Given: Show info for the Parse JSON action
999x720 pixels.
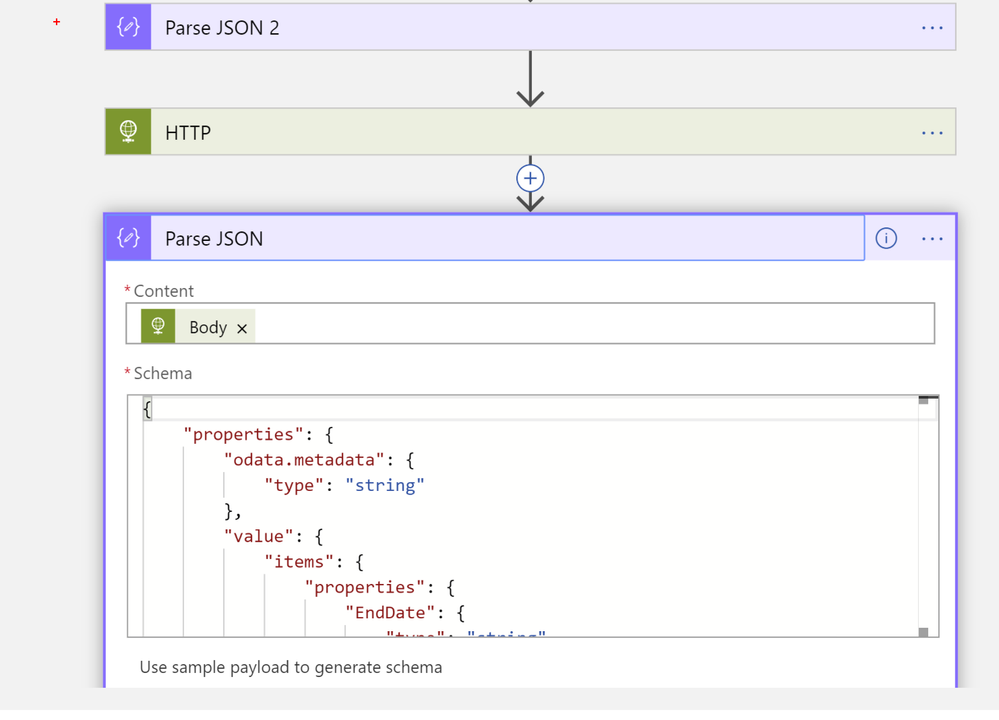Looking at the screenshot, I should pyautogui.click(x=886, y=238).
